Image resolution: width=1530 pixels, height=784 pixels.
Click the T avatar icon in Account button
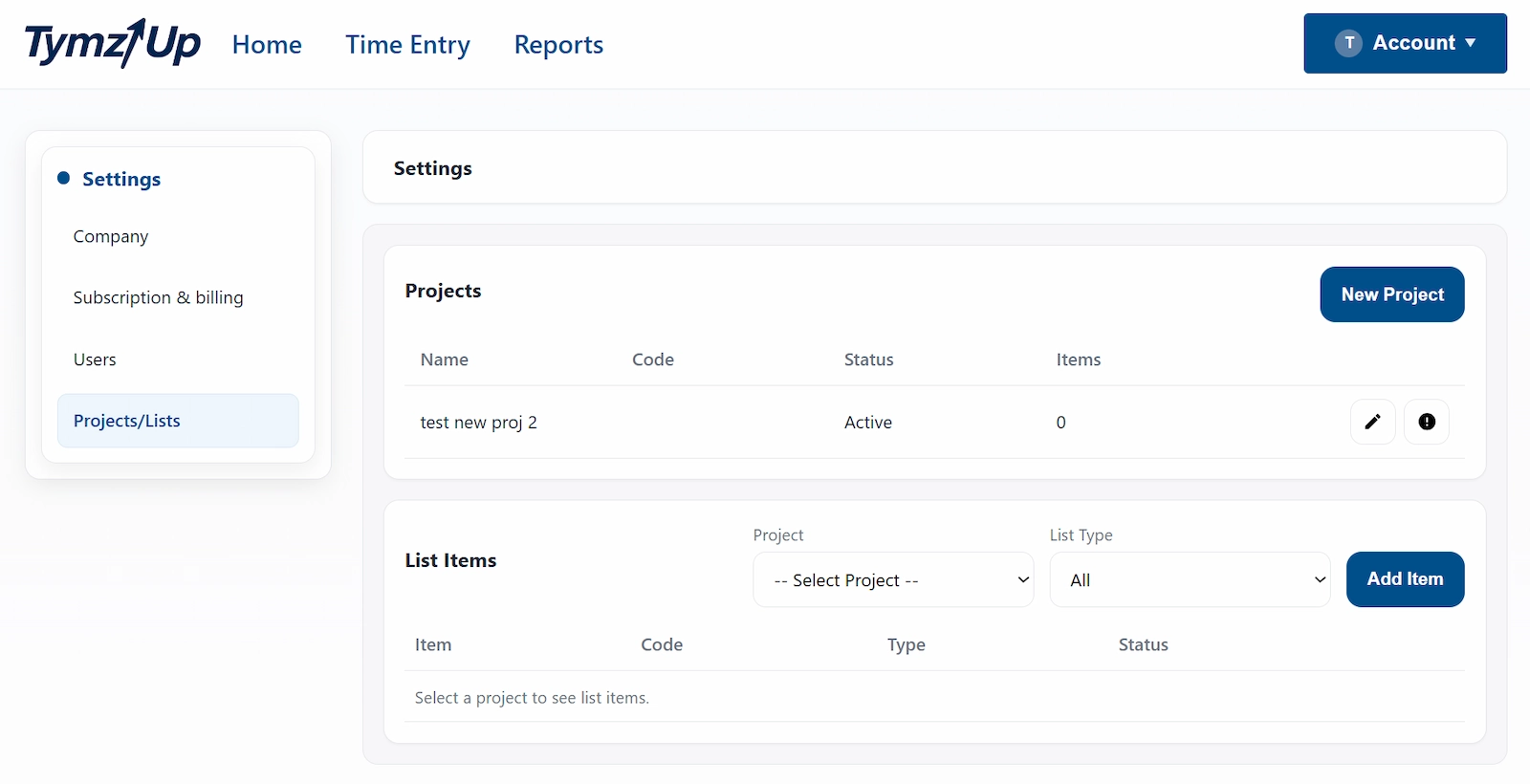pos(1348,43)
